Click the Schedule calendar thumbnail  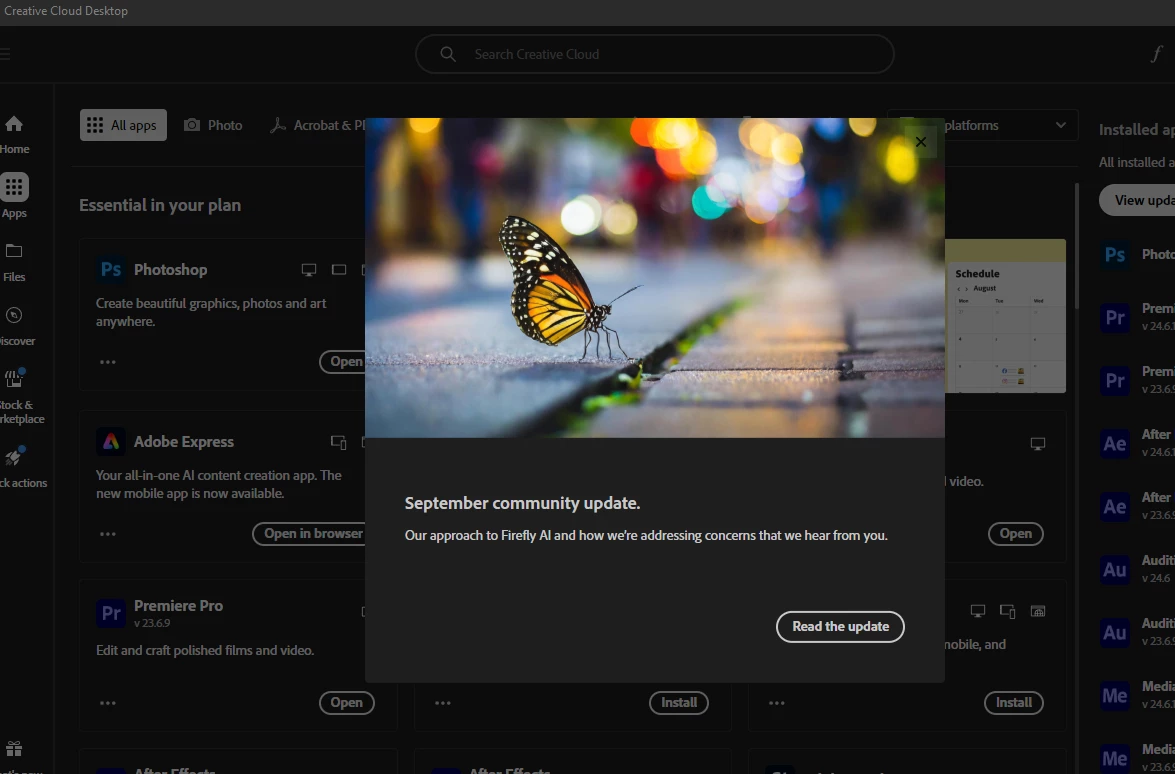(1005, 316)
